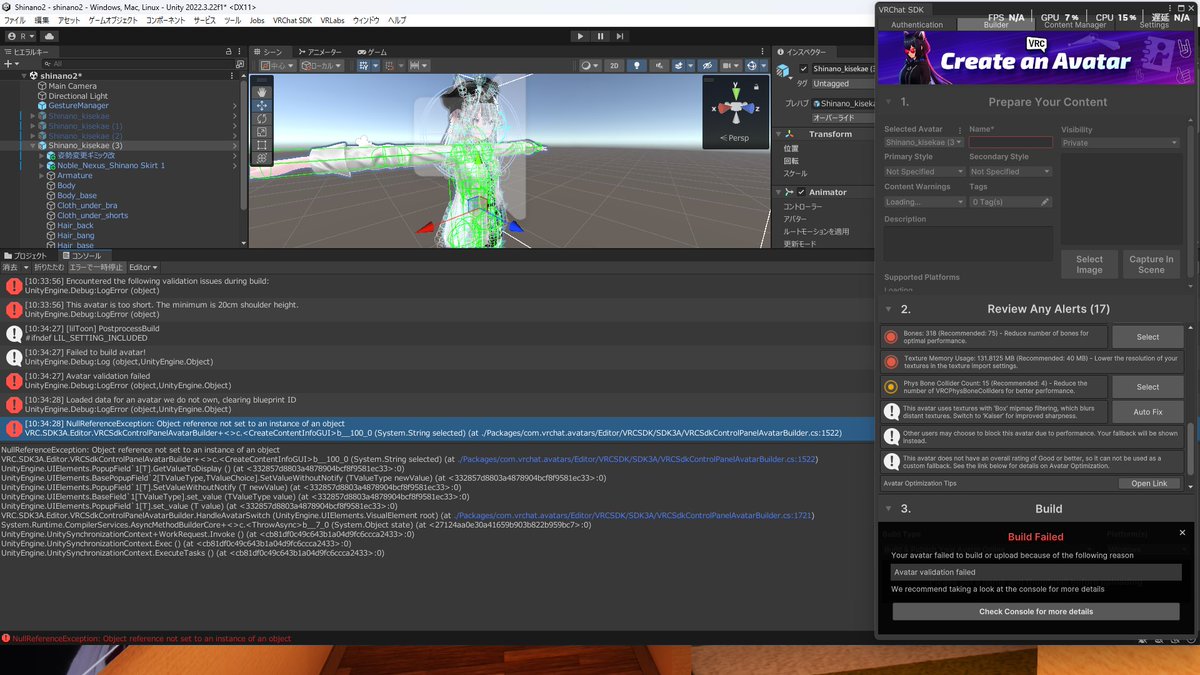Click the Auto Fix button

click(1147, 412)
